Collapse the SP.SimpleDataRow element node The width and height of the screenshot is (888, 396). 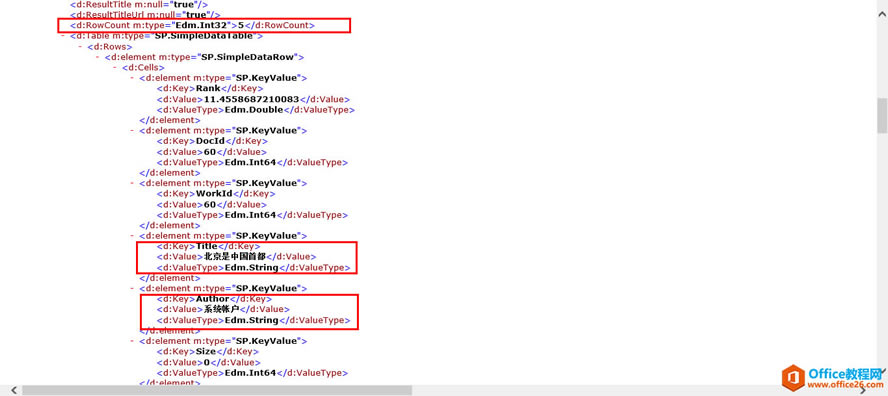click(98, 57)
